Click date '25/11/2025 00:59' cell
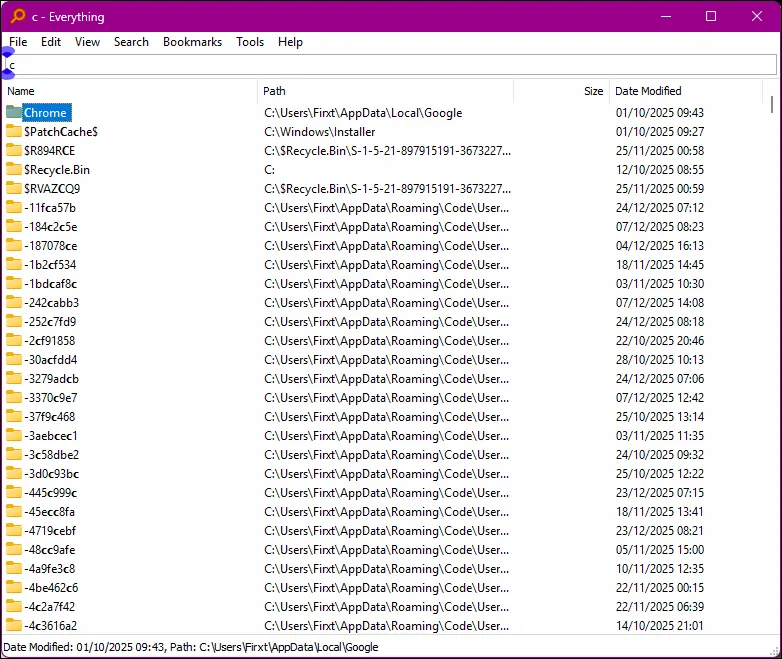The image size is (782, 659). pyautogui.click(x=660, y=189)
